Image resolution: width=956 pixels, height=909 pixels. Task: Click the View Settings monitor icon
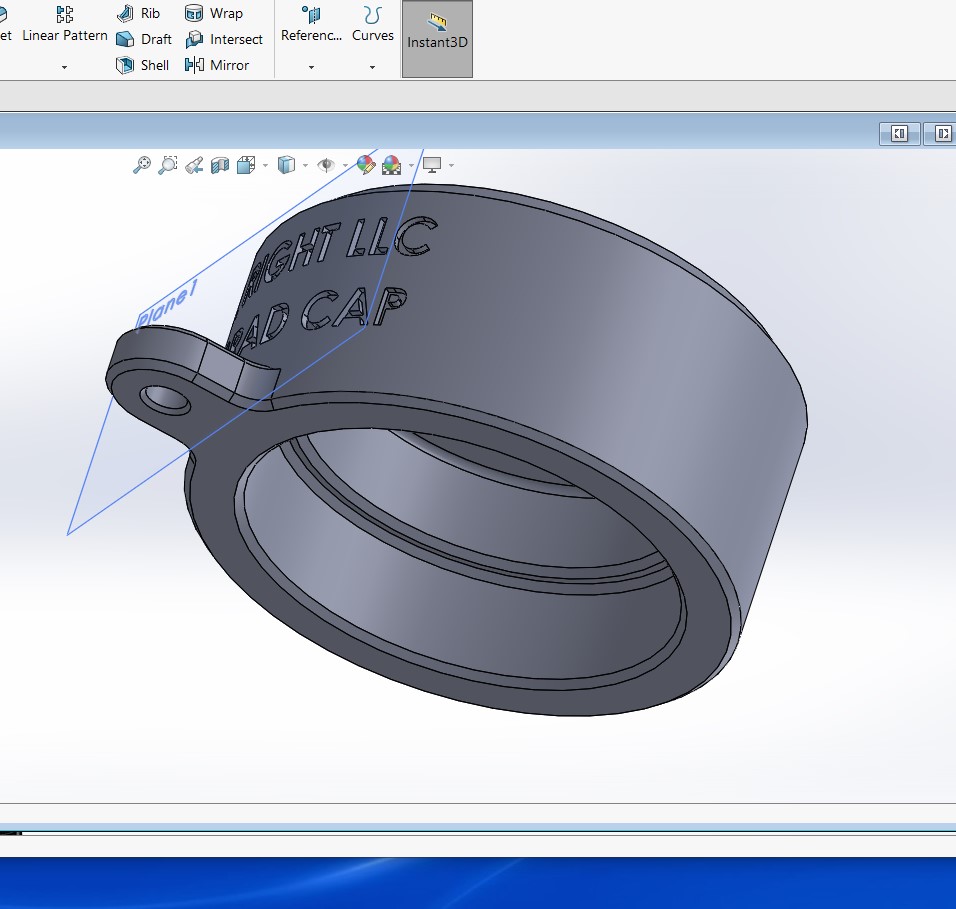tap(432, 165)
